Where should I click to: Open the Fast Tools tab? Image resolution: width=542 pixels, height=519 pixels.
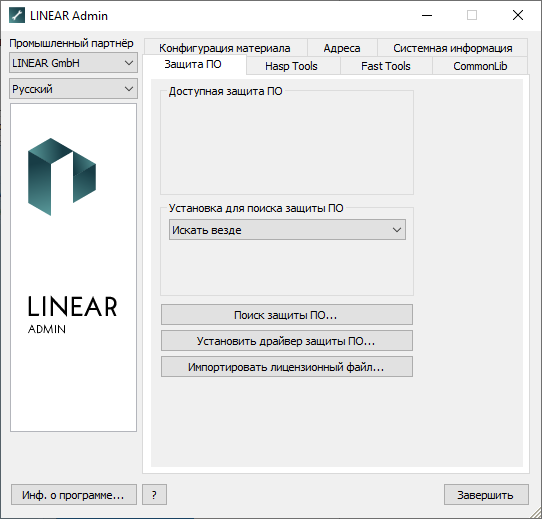(x=386, y=66)
